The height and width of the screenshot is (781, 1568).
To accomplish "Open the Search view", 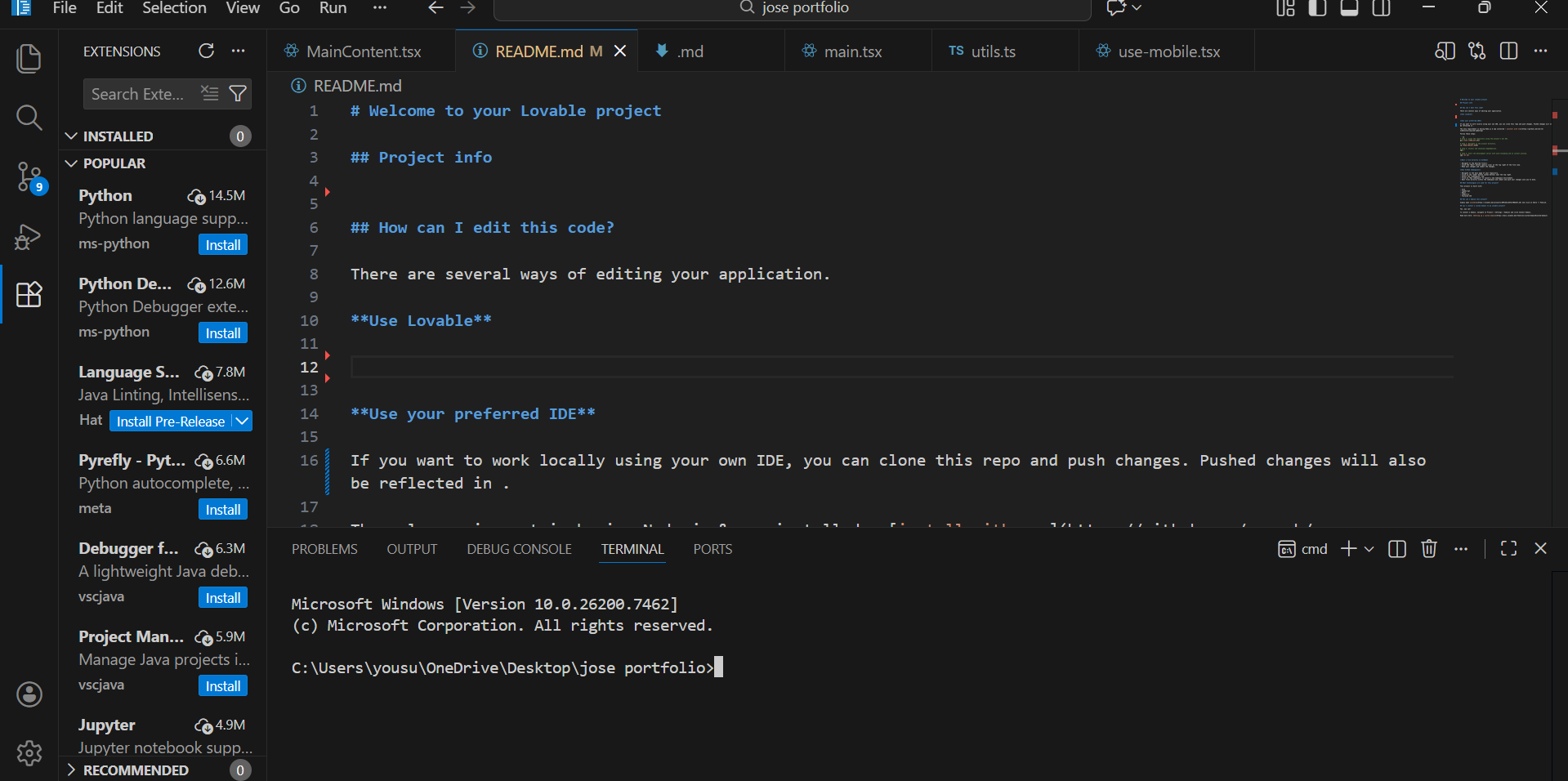I will [x=29, y=118].
